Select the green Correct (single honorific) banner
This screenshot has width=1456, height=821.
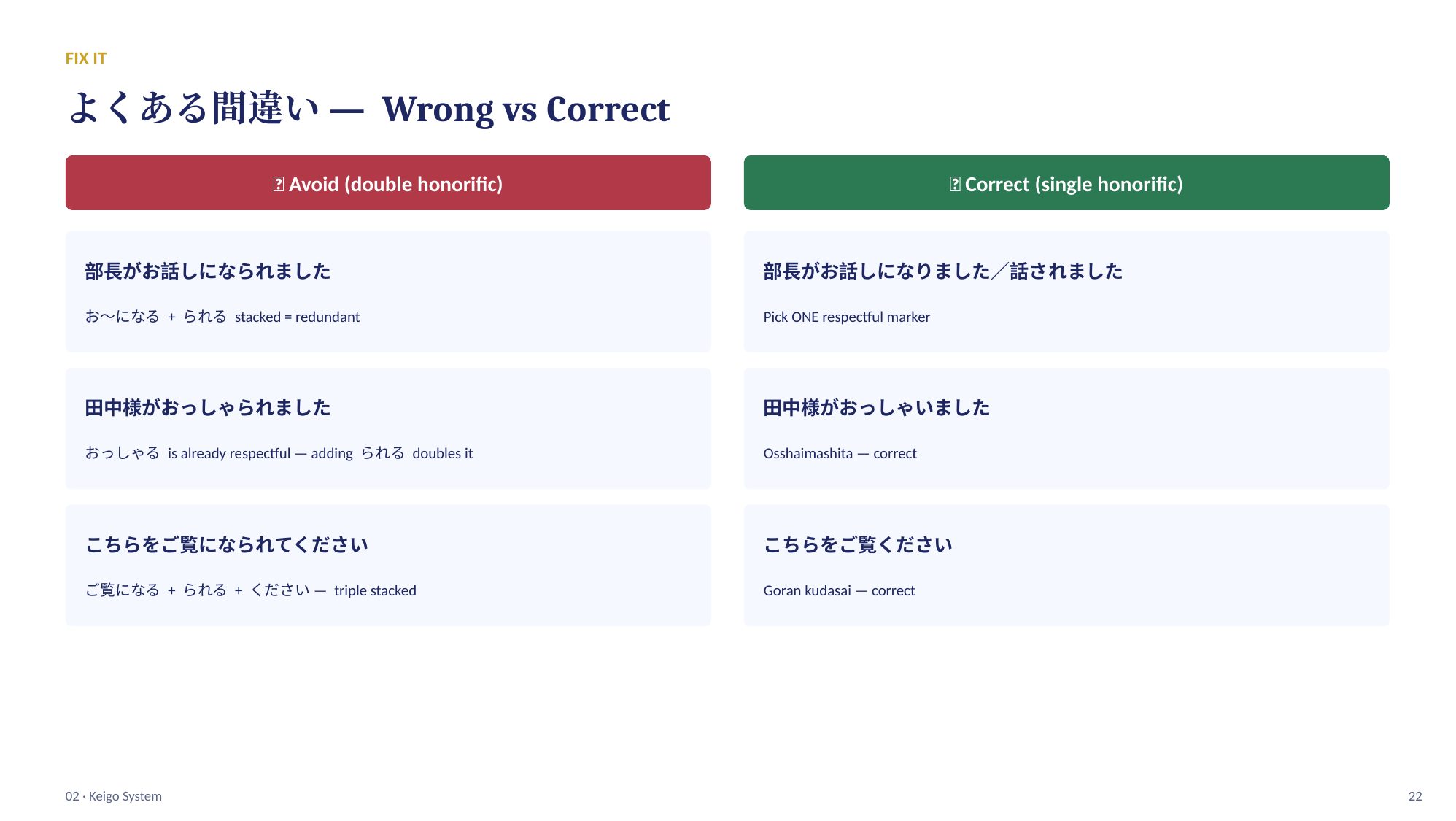pyautogui.click(x=1066, y=182)
